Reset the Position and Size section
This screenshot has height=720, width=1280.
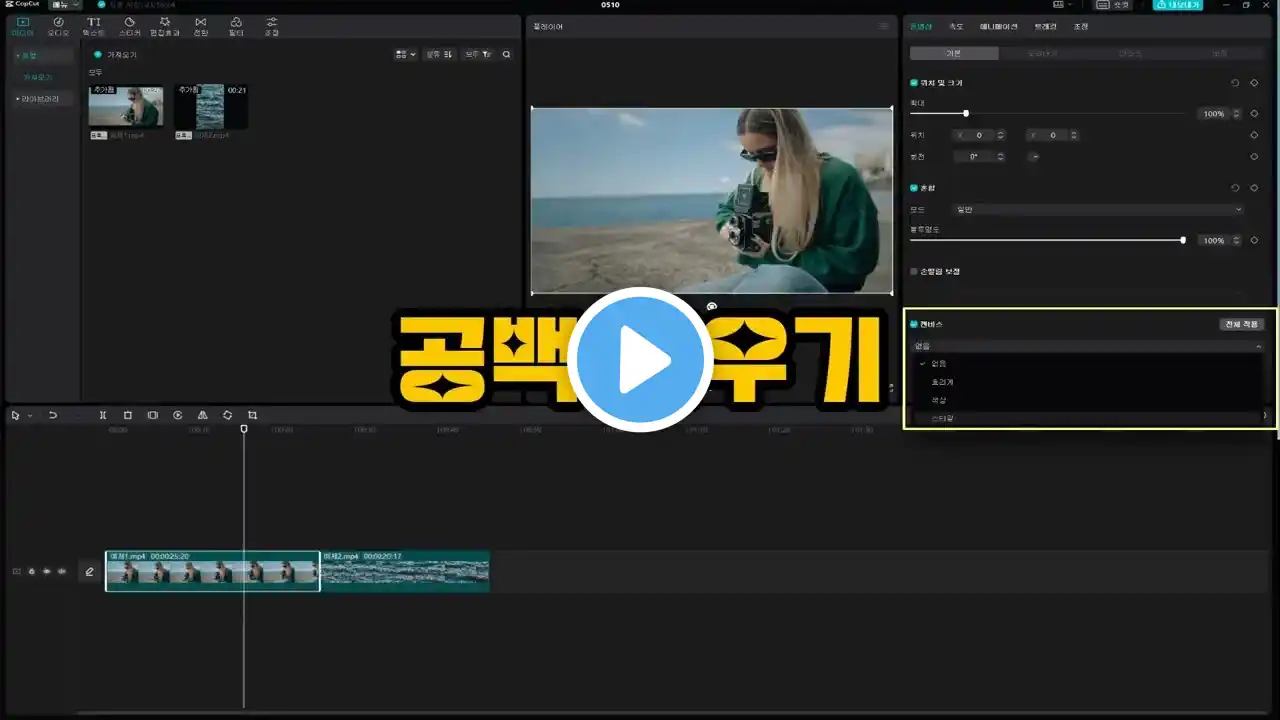pyautogui.click(x=1235, y=83)
